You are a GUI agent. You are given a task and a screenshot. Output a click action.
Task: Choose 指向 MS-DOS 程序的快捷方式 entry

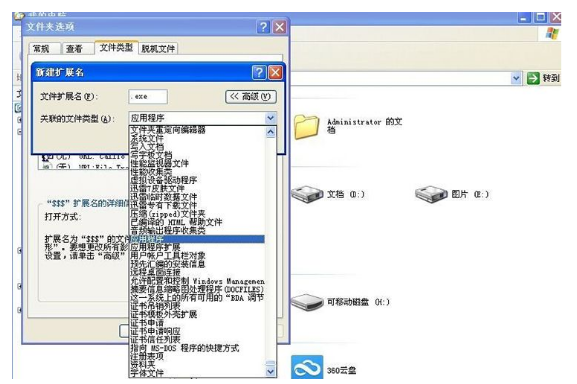pyautogui.click(x=197, y=348)
